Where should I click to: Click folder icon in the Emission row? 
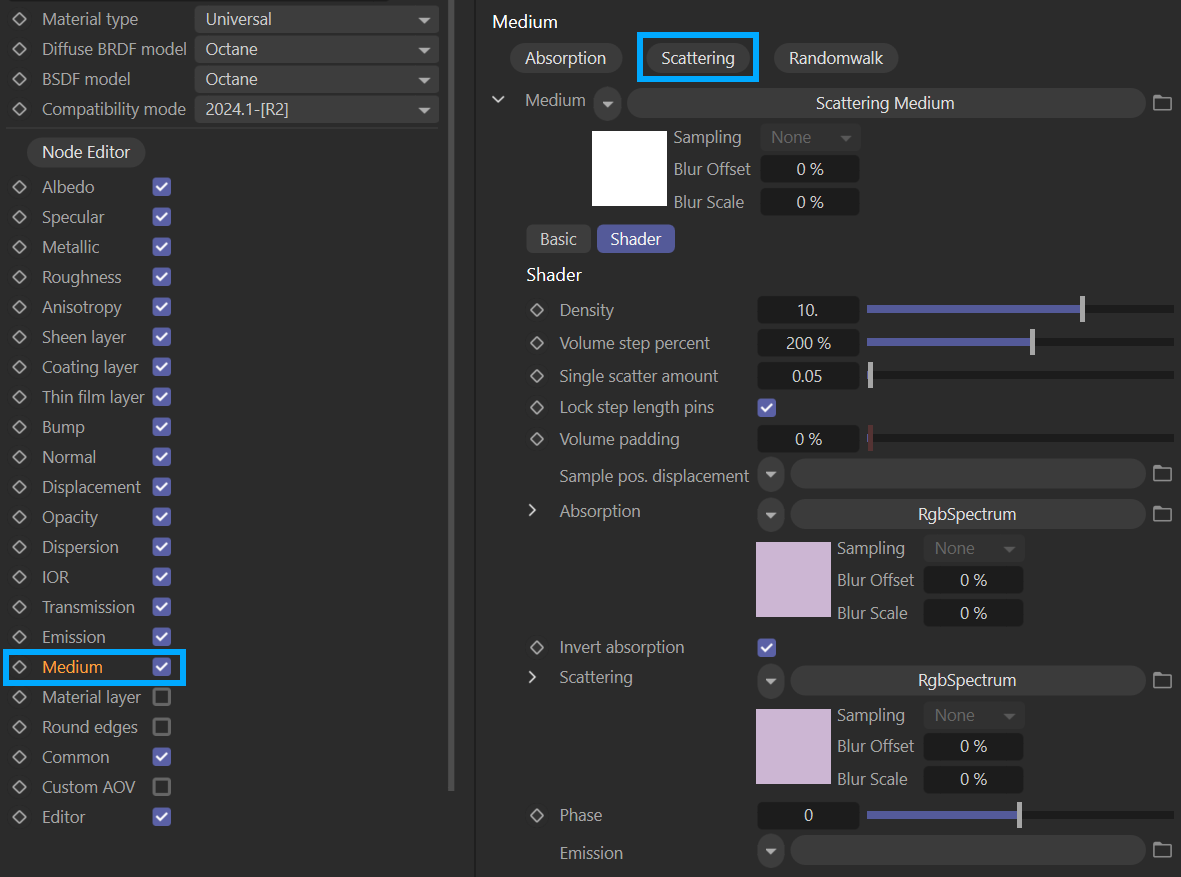tap(1161, 850)
